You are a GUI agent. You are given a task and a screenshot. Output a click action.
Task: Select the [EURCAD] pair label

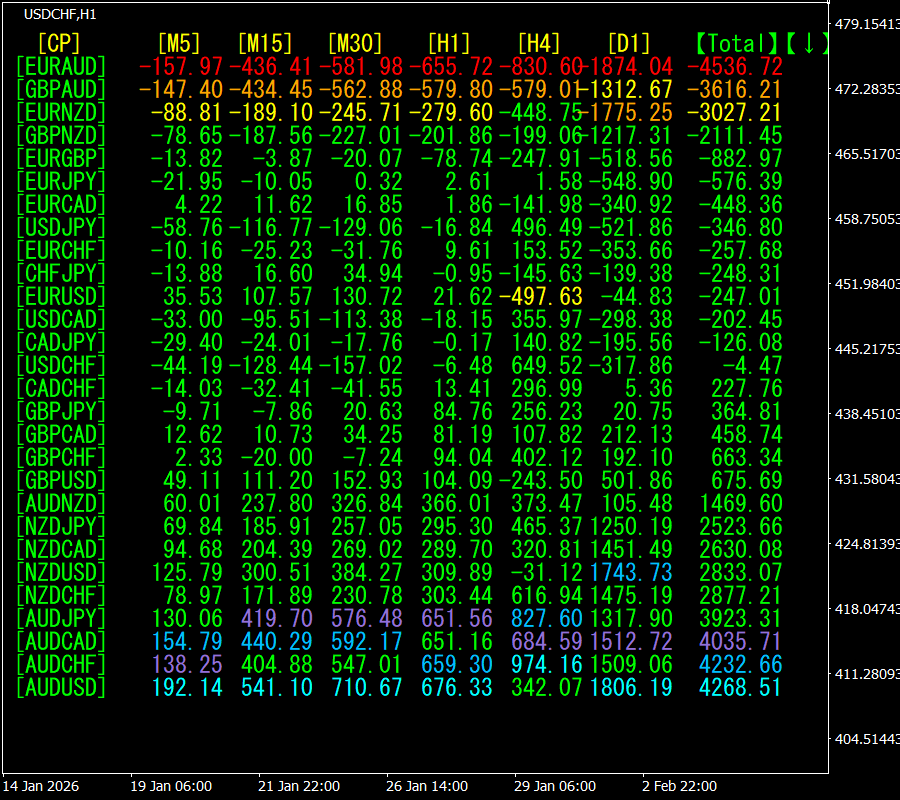[61, 204]
